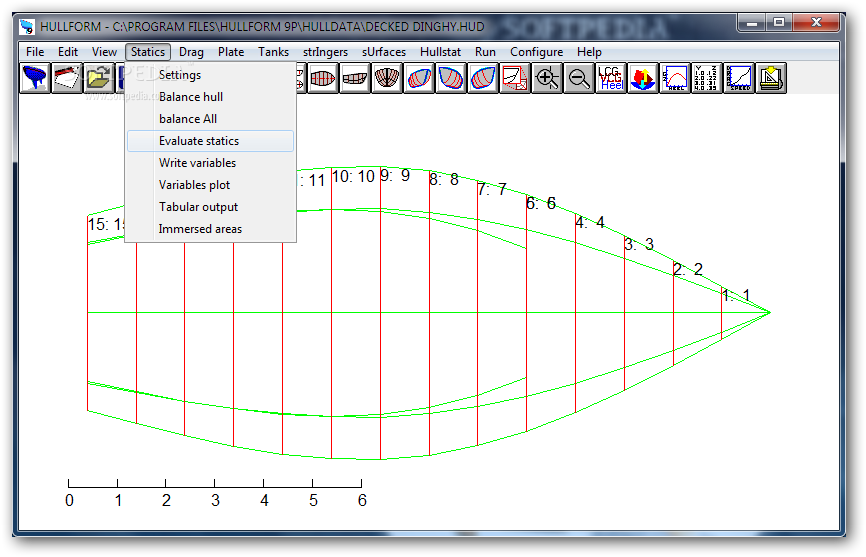Click section label '1: 1' near bow
The height and width of the screenshot is (557, 866).
coord(736,295)
